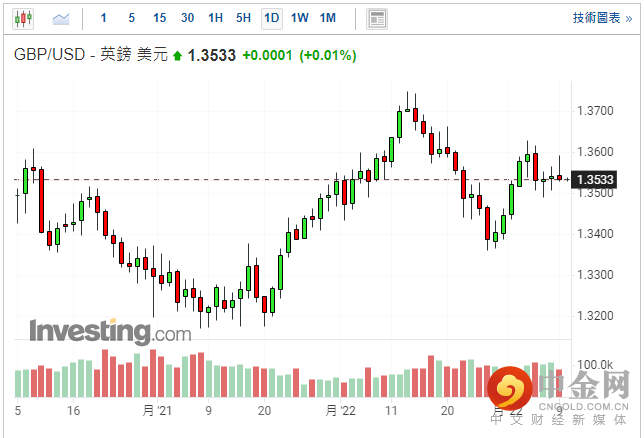Click the green up arrow indicator

click(177, 56)
